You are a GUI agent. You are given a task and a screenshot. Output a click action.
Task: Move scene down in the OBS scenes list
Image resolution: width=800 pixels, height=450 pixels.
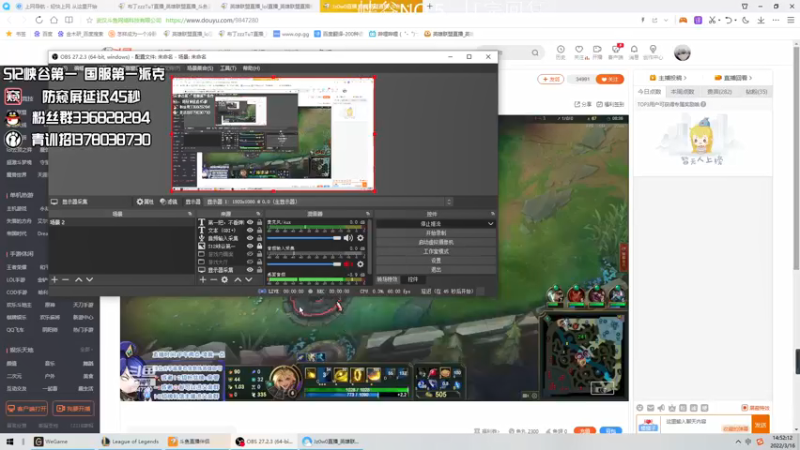click(x=89, y=280)
